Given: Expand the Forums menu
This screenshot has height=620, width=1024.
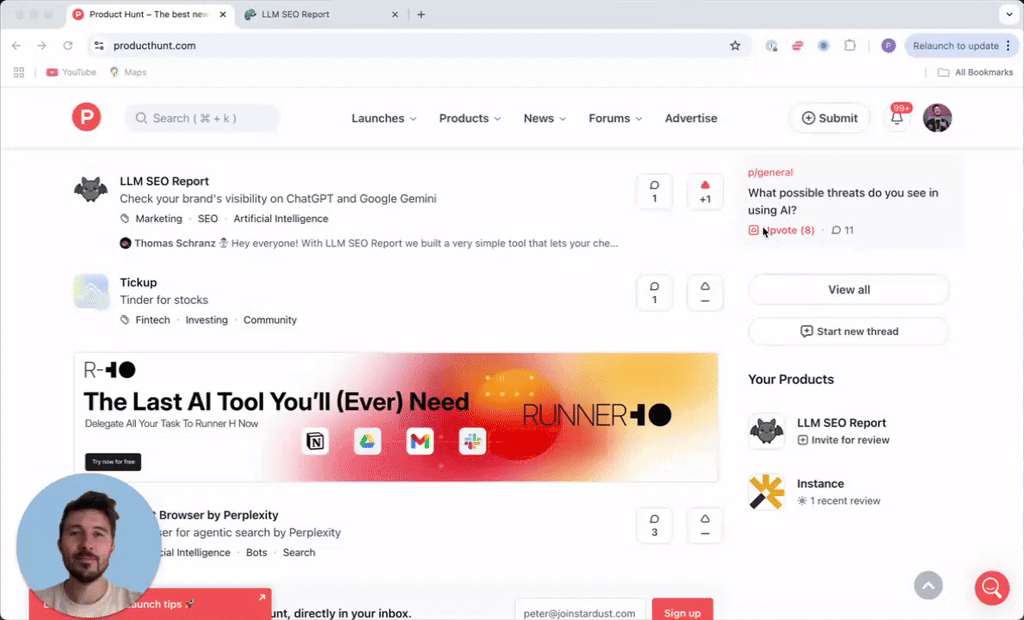Looking at the screenshot, I should click(615, 118).
